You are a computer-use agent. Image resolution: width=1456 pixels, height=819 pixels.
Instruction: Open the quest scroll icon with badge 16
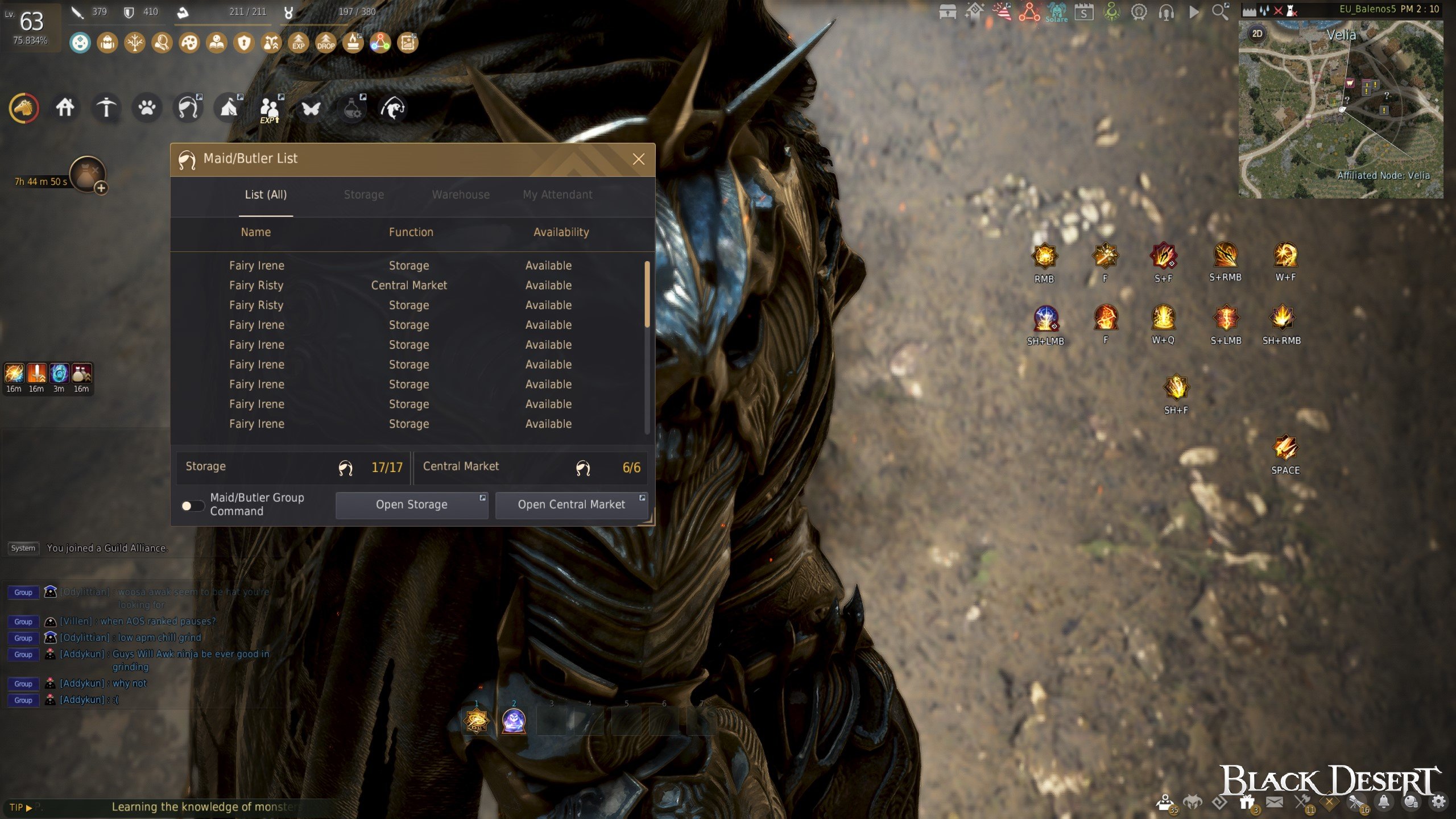click(1358, 803)
